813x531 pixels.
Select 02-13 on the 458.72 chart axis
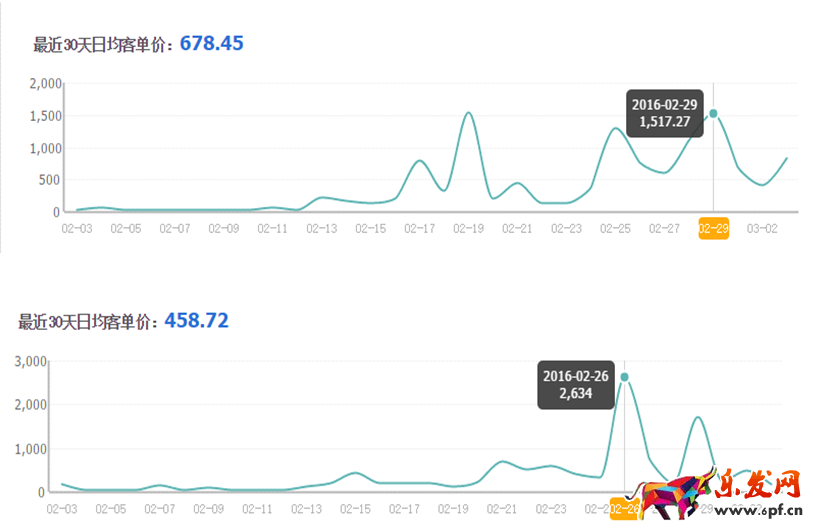click(x=306, y=508)
